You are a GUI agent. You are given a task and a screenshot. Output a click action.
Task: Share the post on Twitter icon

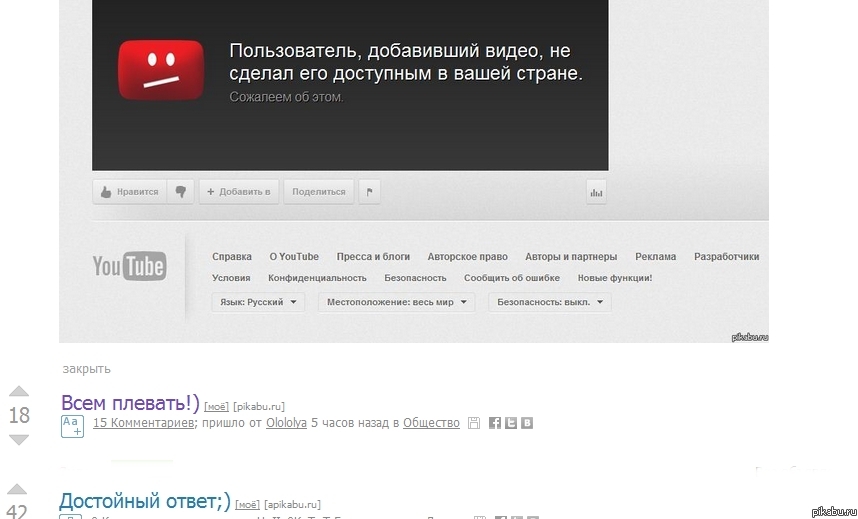tap(511, 423)
